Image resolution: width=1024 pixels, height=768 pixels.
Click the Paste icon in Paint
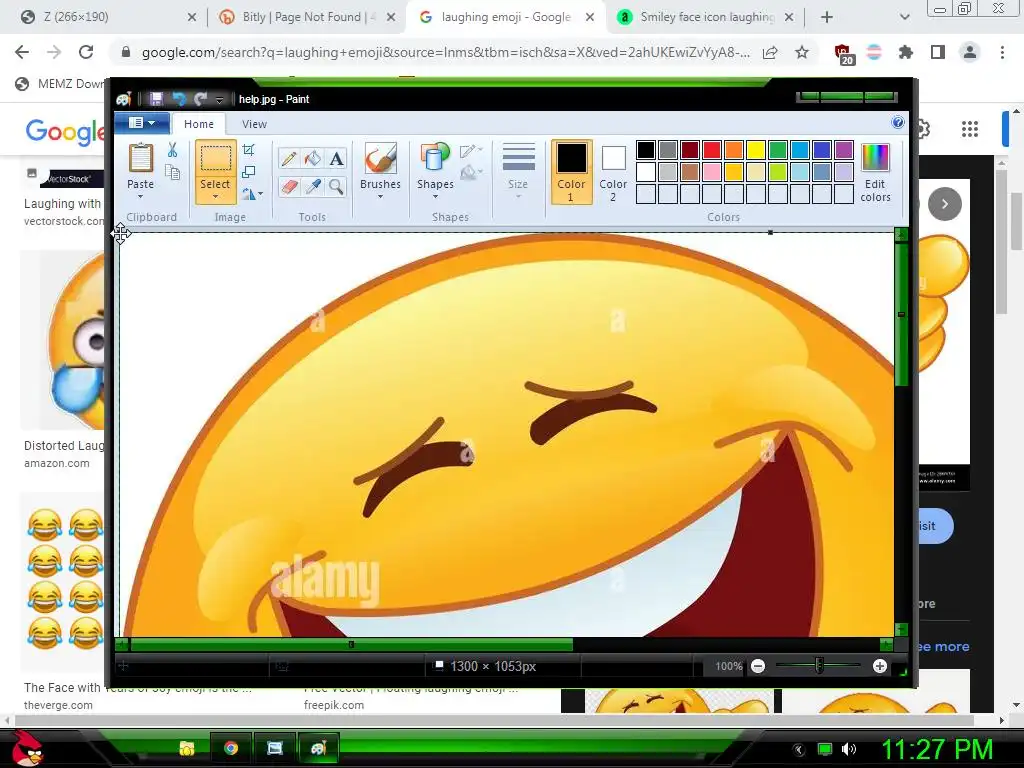pos(140,159)
